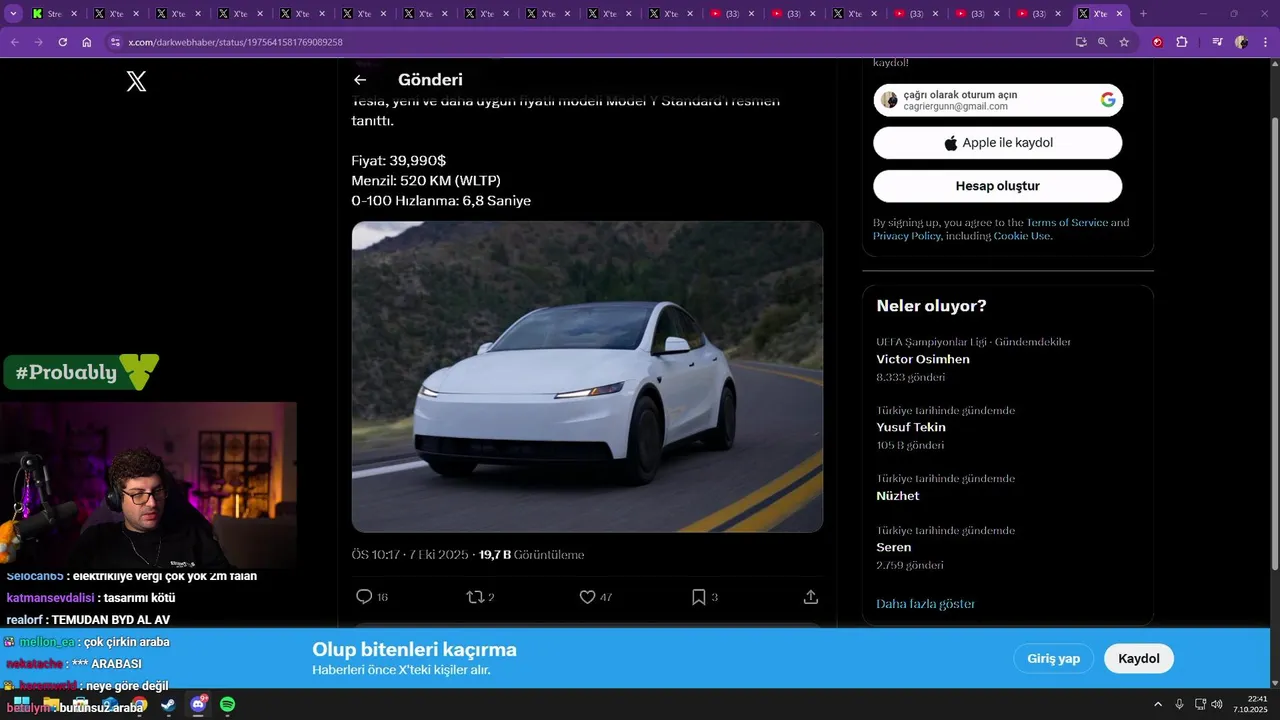This screenshot has height=720, width=1280.
Task: Click the #Probably overlay badge
Action: tap(81, 372)
